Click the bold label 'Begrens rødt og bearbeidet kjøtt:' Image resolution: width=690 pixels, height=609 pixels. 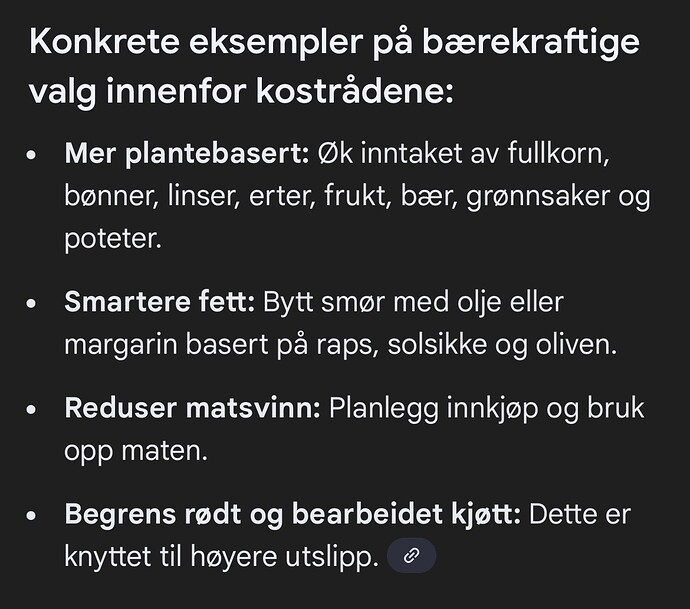[292, 514]
